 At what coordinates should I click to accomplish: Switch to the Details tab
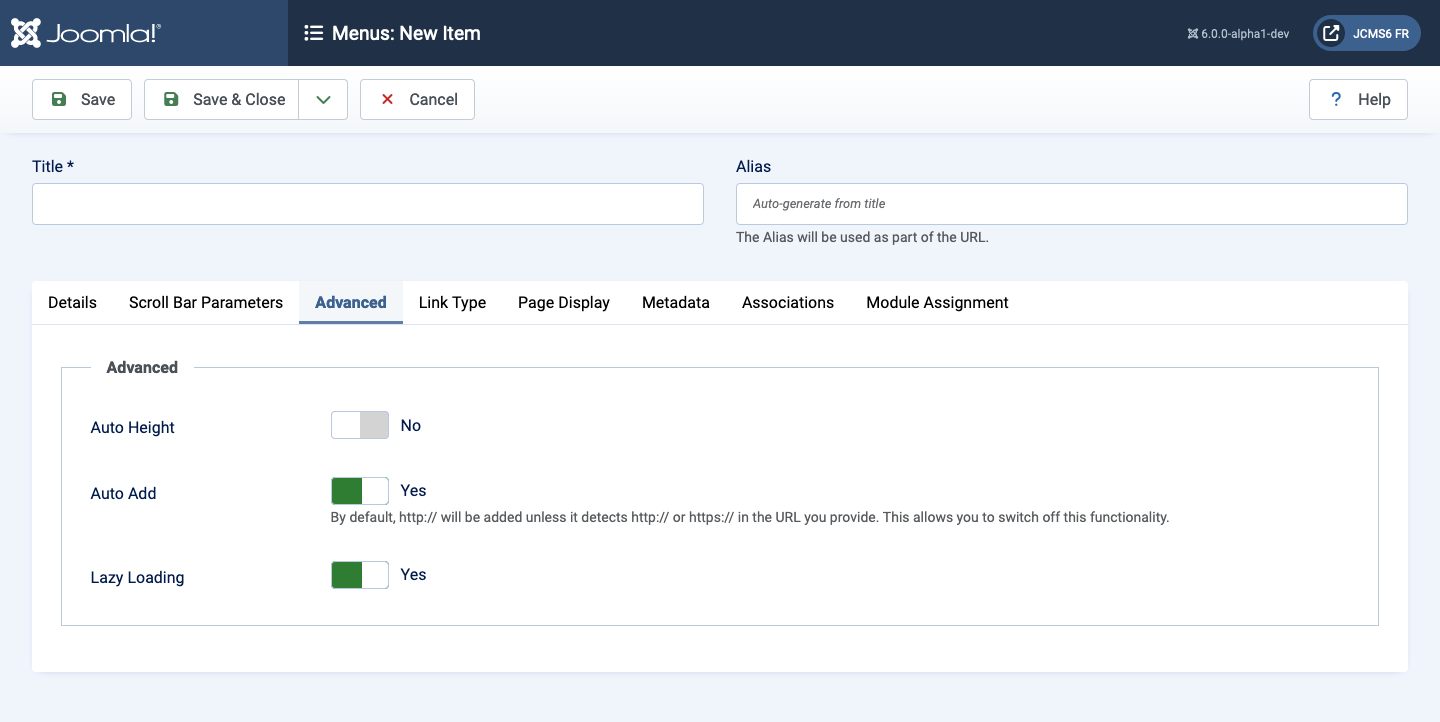72,302
